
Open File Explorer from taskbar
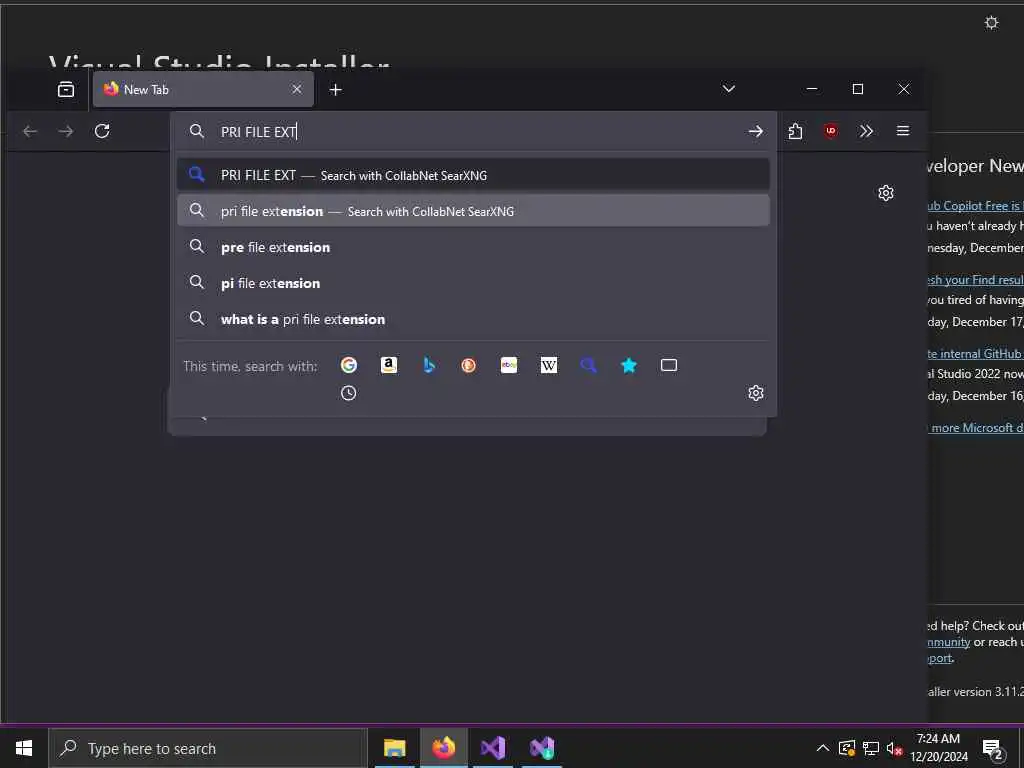tap(394, 748)
